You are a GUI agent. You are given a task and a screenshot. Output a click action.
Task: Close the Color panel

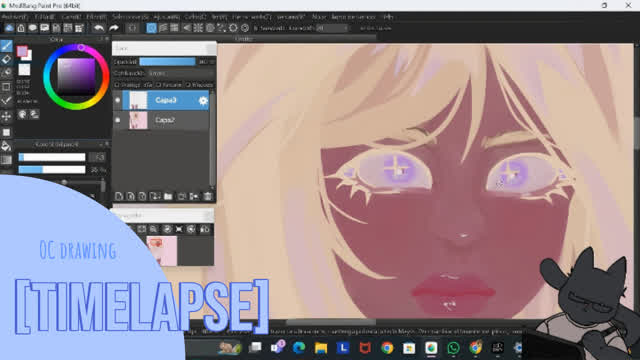[x=107, y=39]
